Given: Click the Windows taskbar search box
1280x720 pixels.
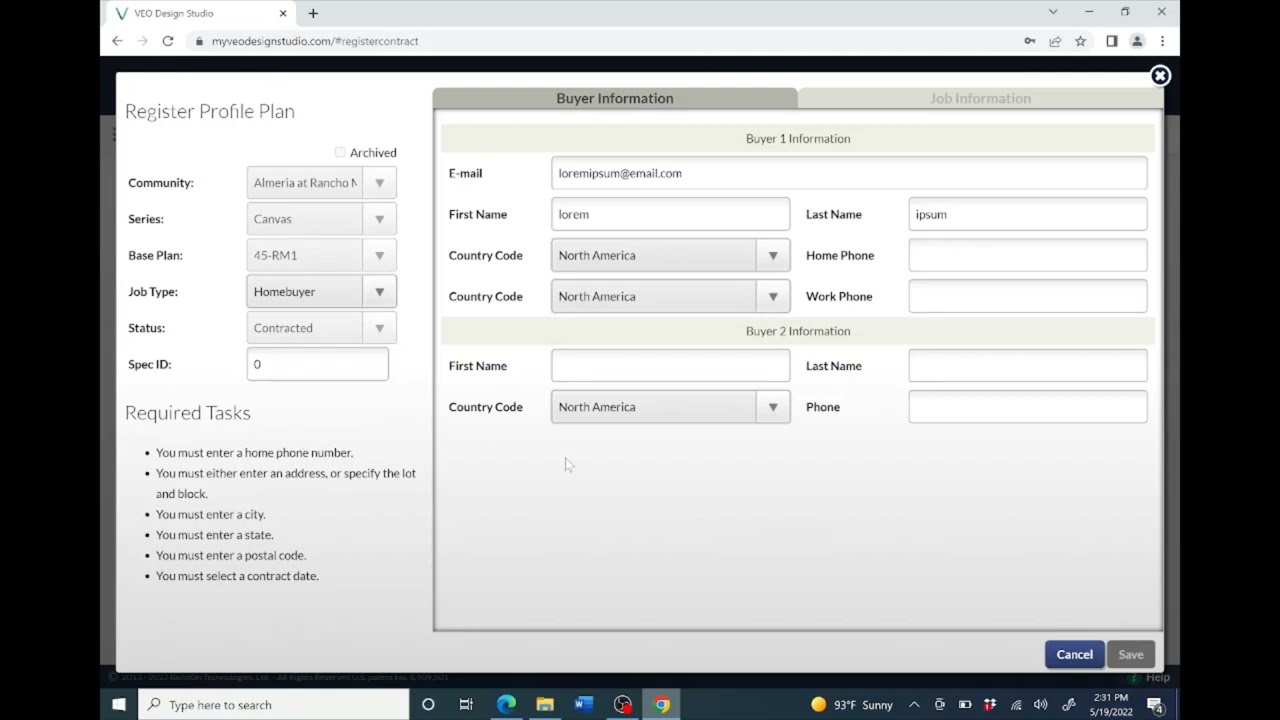Looking at the screenshot, I should [x=274, y=704].
